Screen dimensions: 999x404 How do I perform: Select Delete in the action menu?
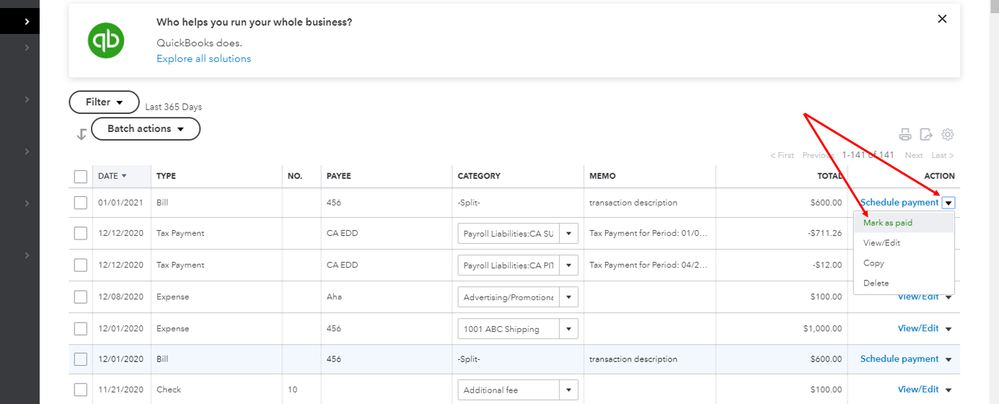[x=876, y=283]
